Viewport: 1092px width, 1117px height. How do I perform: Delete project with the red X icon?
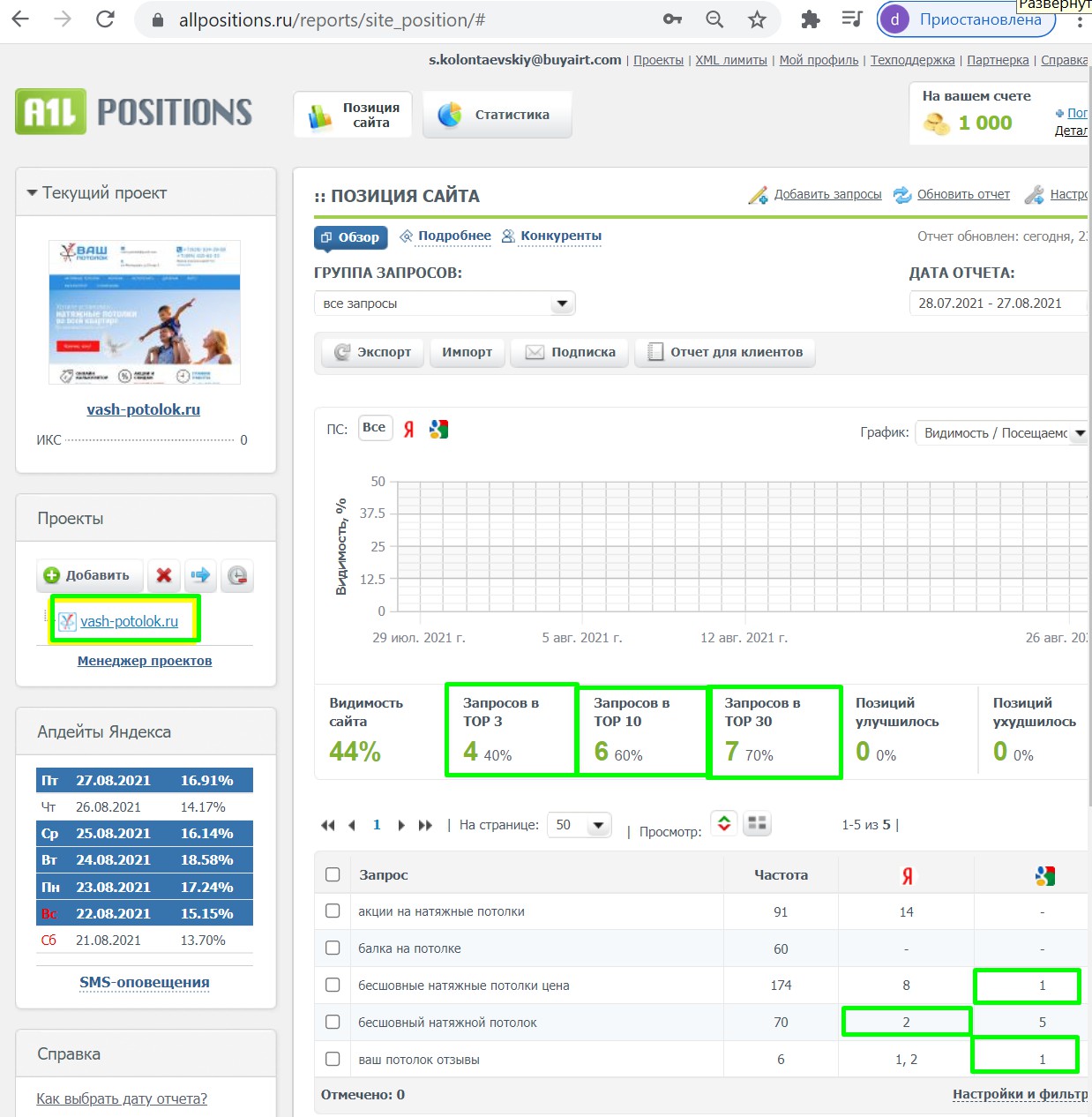tap(164, 575)
